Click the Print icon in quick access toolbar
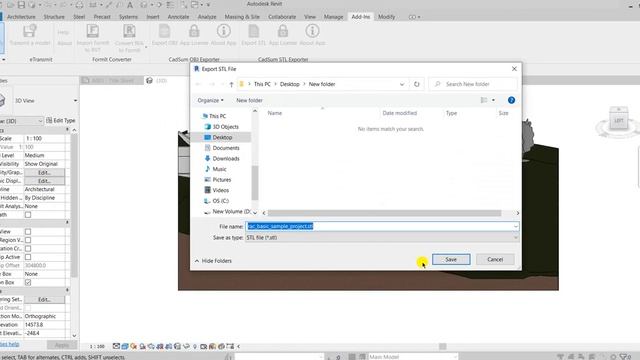Image resolution: width=640 pixels, height=360 pixels. coord(80,5)
